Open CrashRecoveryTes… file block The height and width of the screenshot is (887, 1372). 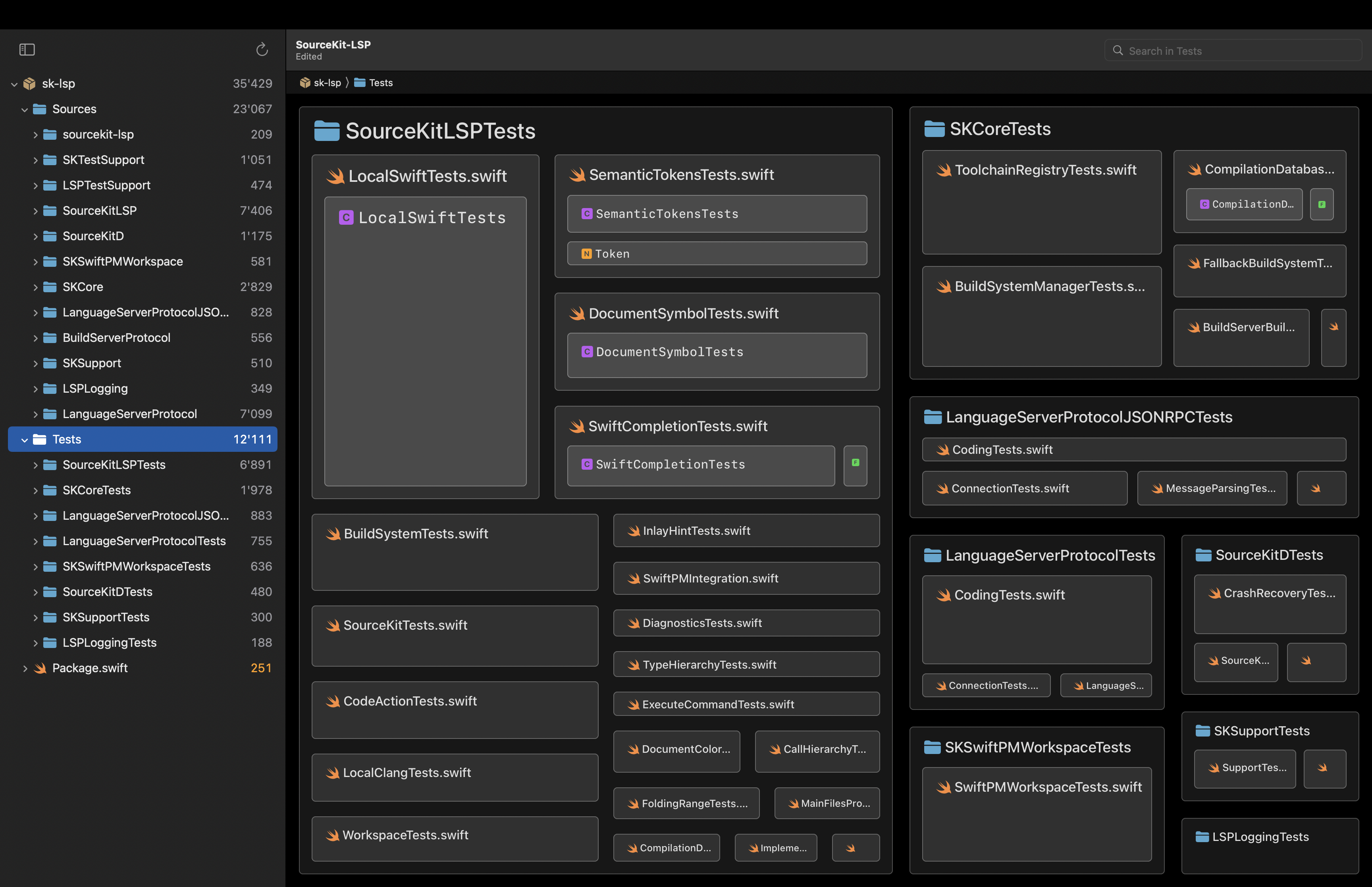pyautogui.click(x=1270, y=604)
